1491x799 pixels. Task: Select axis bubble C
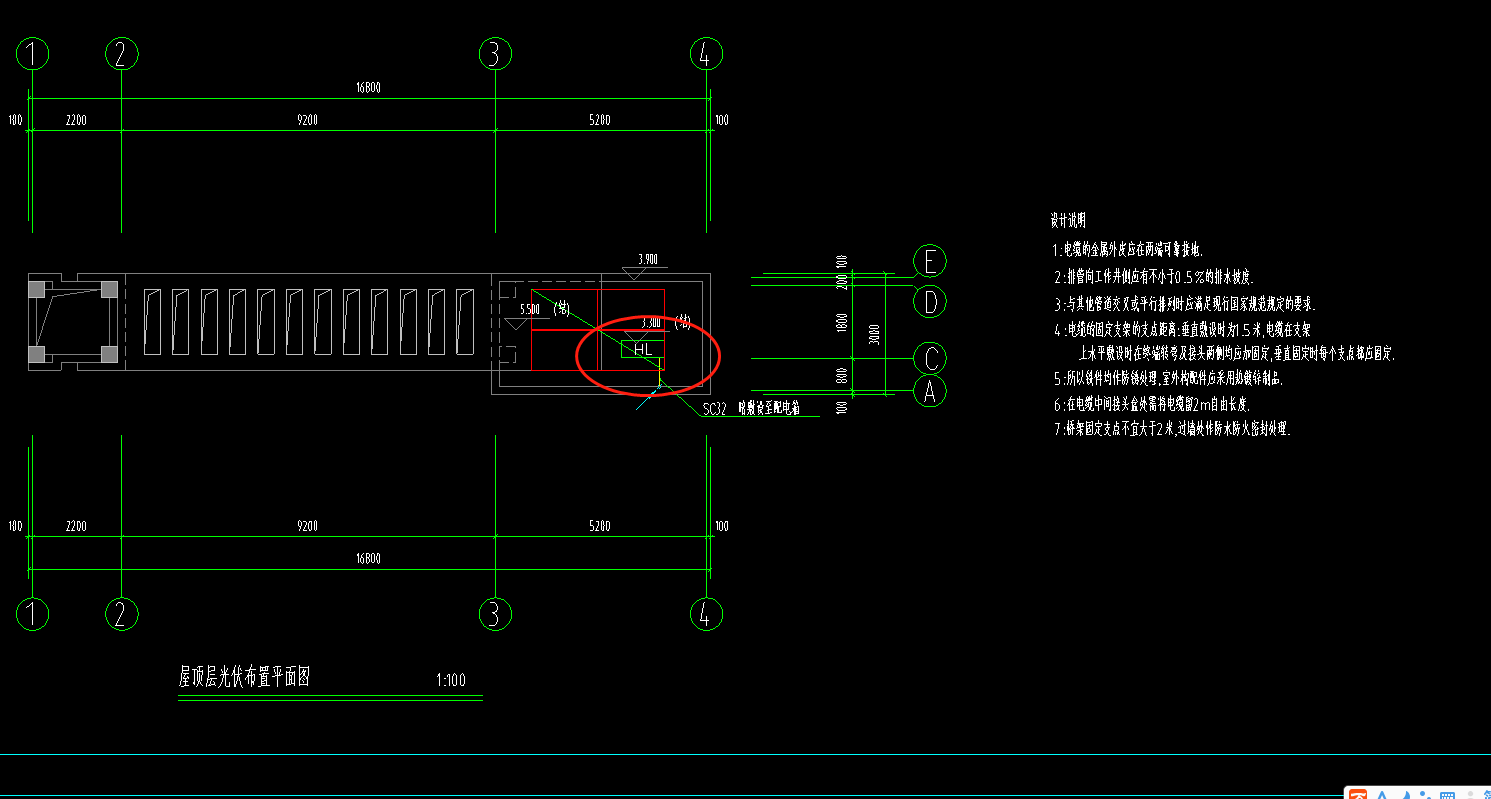[x=930, y=358]
